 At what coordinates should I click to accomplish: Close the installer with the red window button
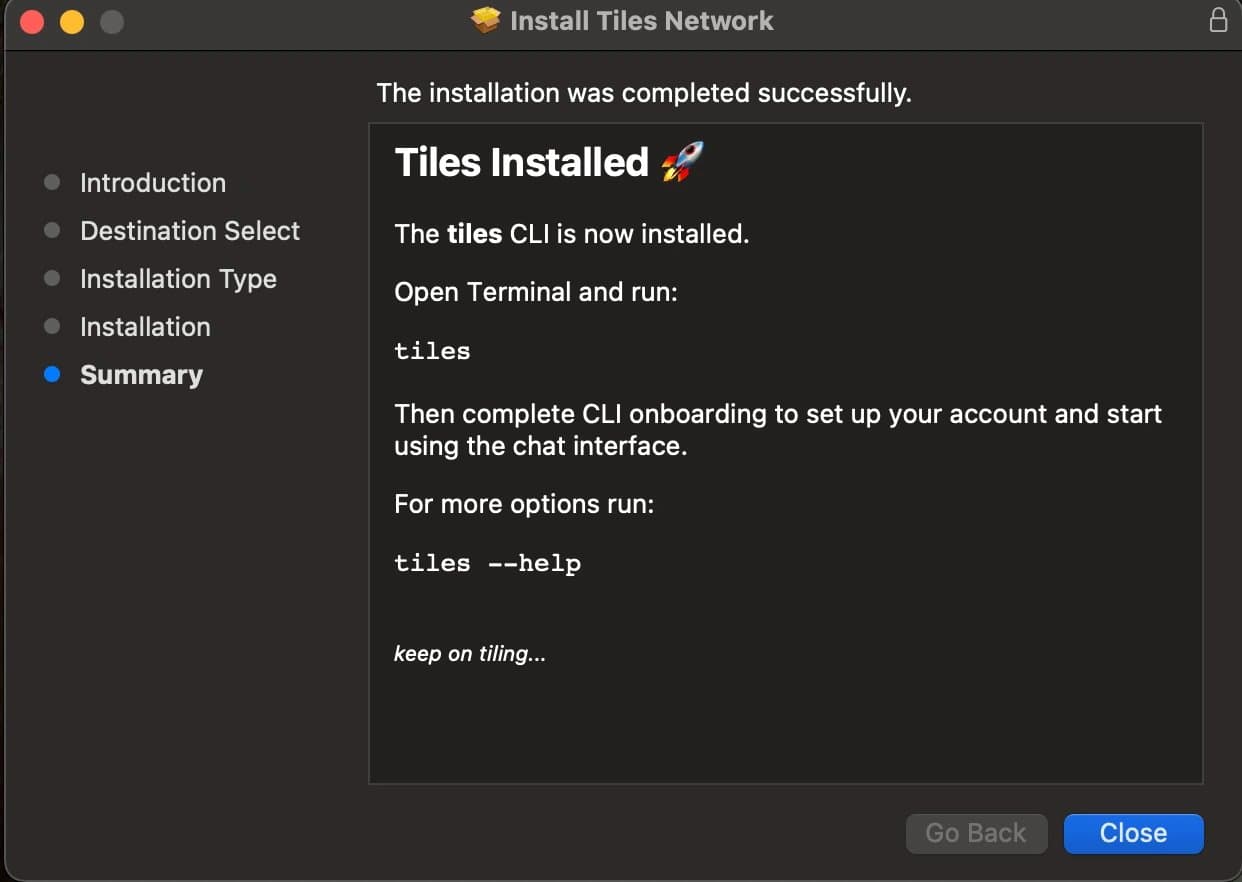(32, 21)
